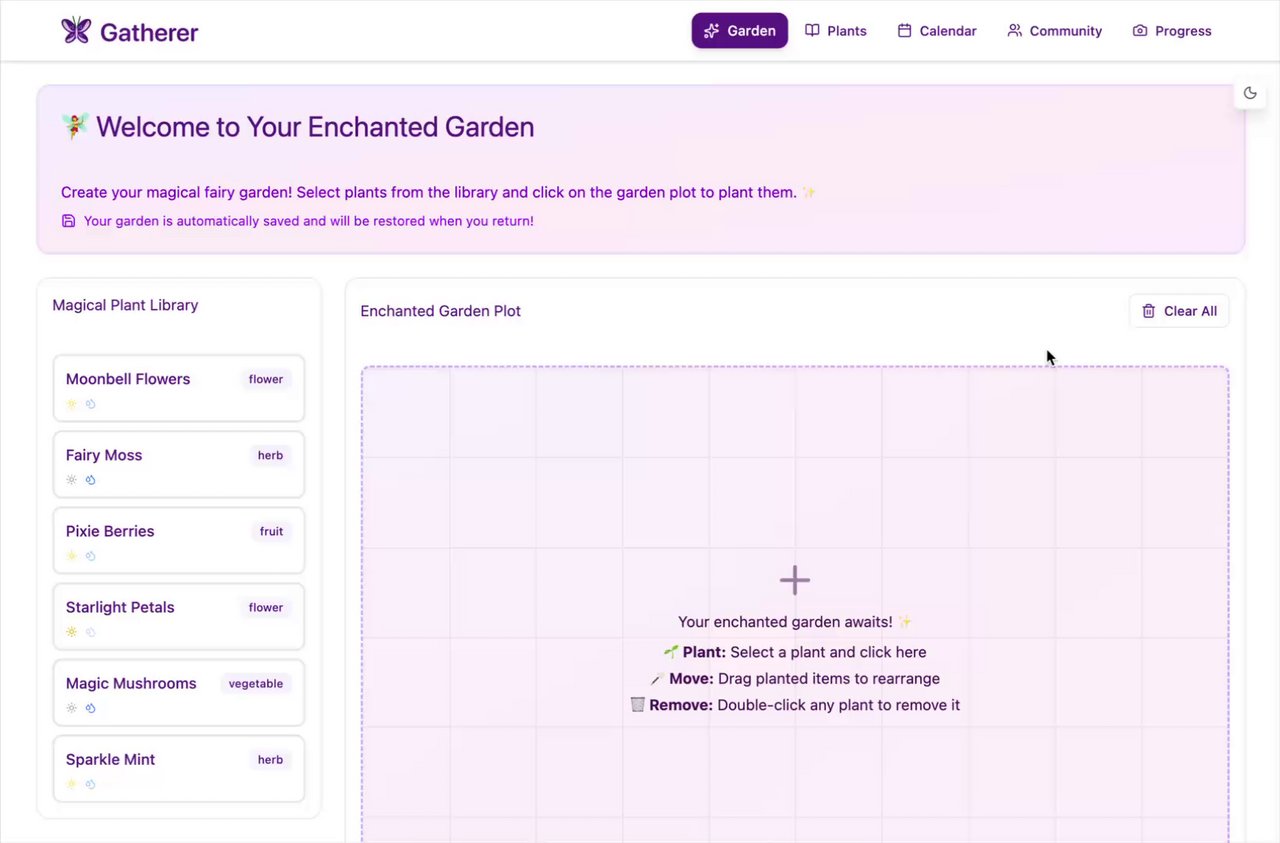The width and height of the screenshot is (1280, 843).
Task: Click the save icon beside the autosave message
Action: coord(68,221)
